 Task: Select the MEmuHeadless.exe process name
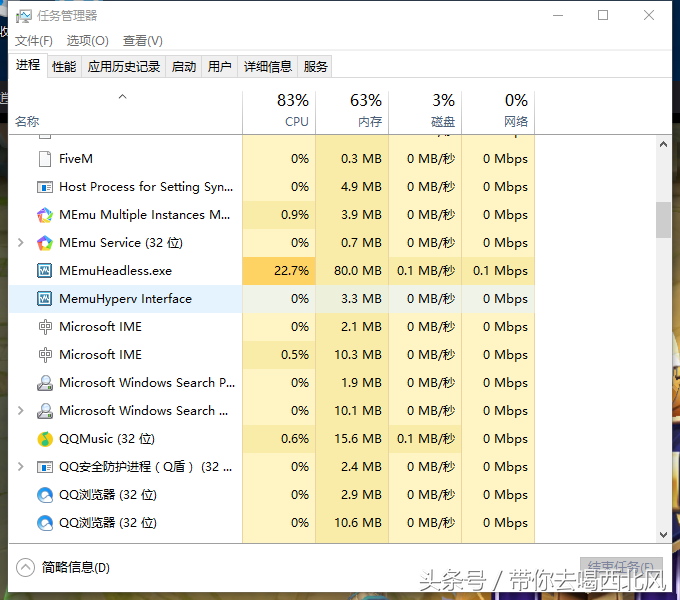115,271
